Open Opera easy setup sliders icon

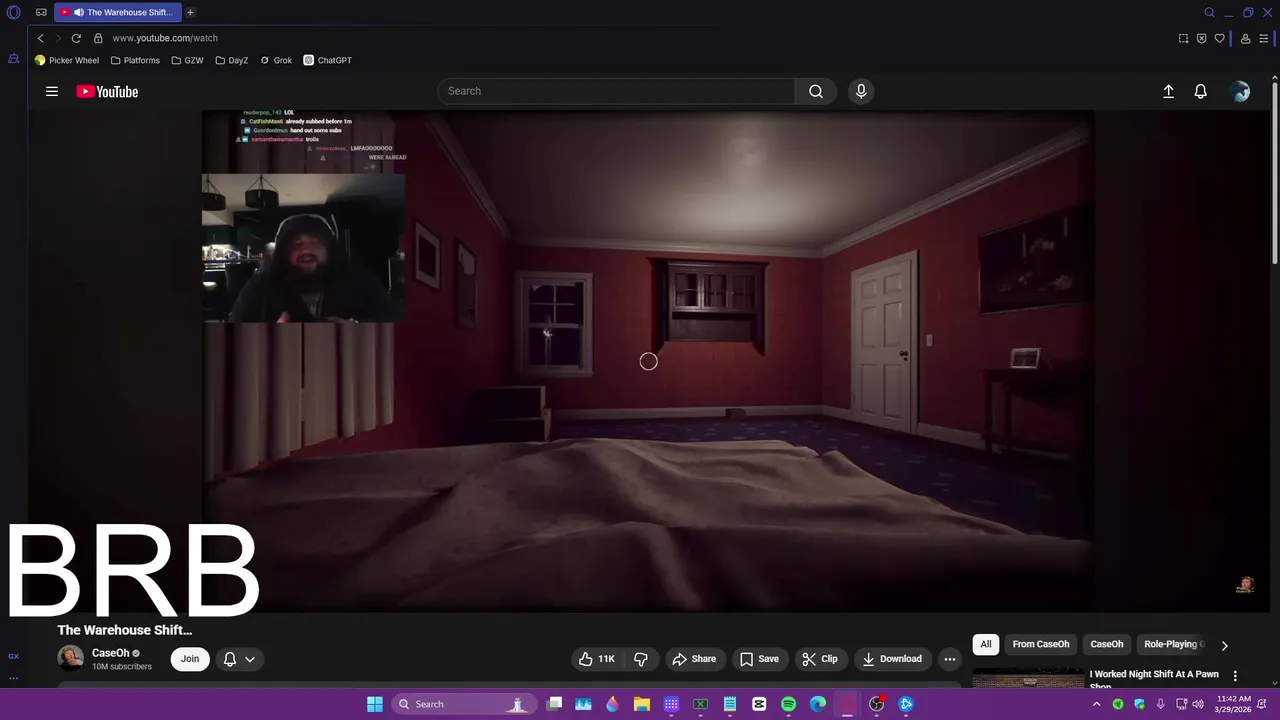(x=1263, y=38)
